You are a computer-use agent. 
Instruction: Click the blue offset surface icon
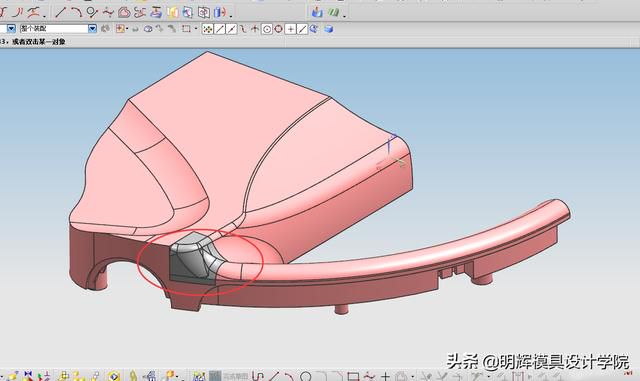(x=187, y=13)
